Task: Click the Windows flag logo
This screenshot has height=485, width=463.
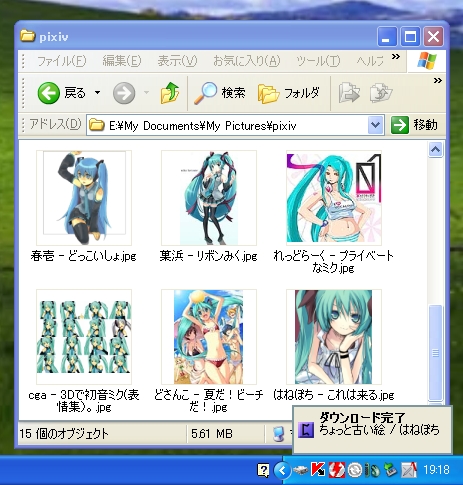Action: click(426, 61)
